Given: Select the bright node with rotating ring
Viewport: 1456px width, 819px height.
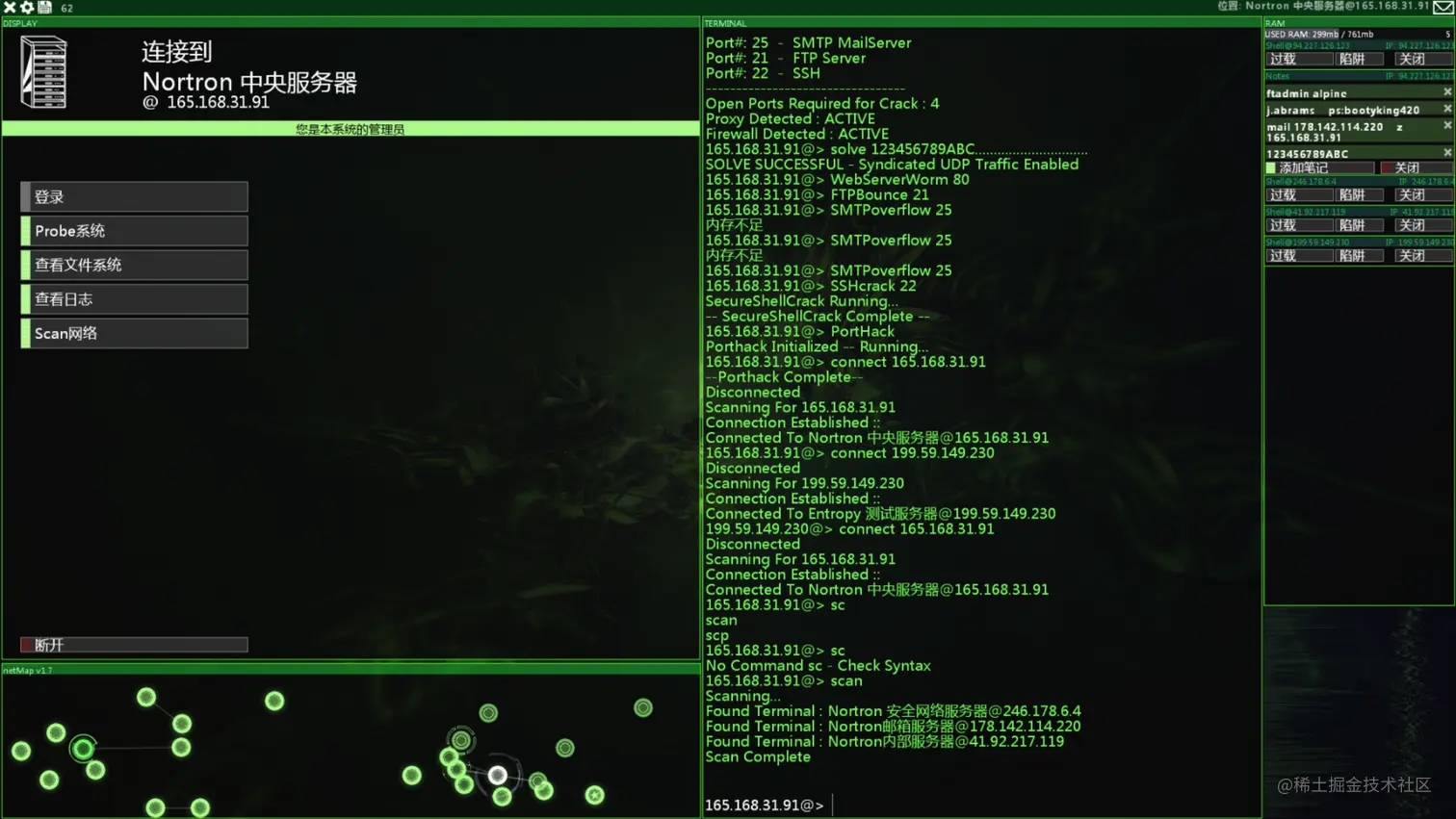Looking at the screenshot, I should coord(83,748).
